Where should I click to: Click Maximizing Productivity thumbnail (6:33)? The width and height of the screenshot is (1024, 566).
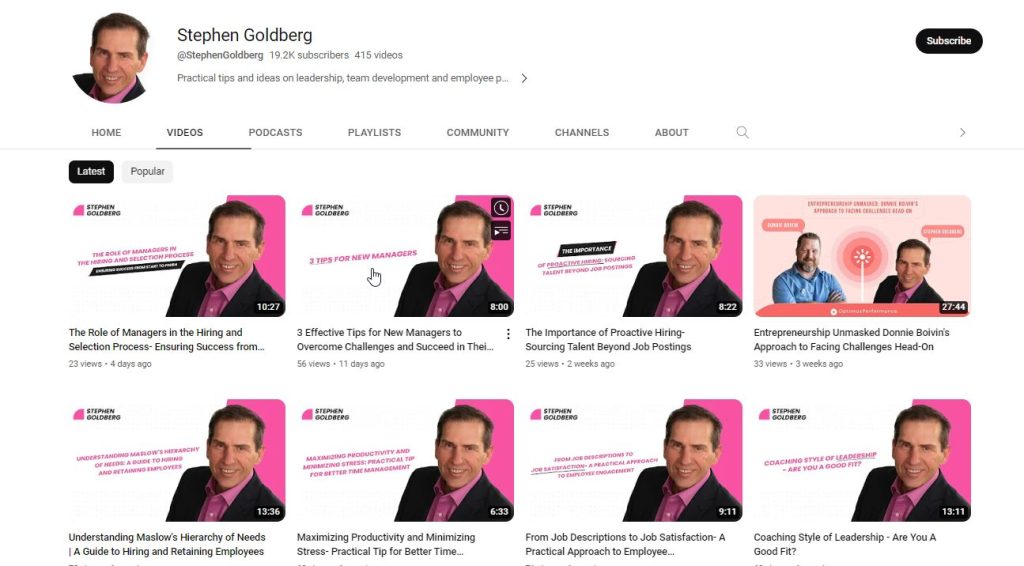406,460
